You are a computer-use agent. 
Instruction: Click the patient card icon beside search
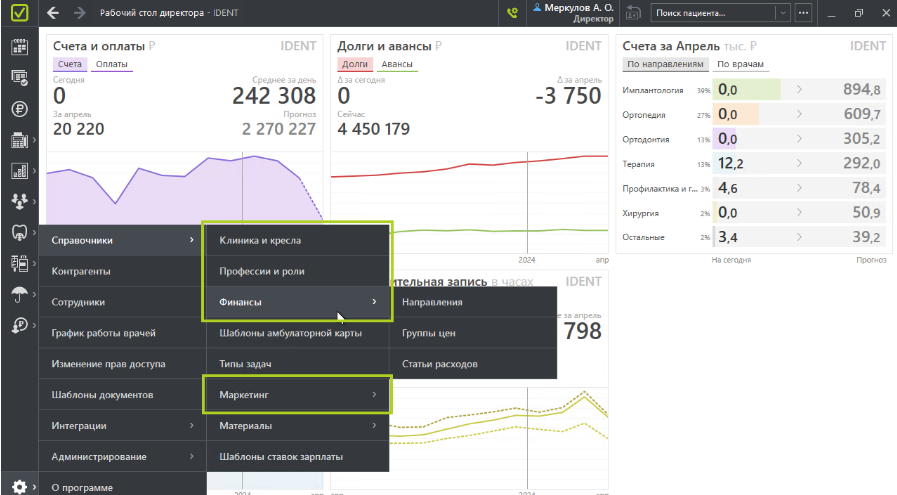[633, 13]
